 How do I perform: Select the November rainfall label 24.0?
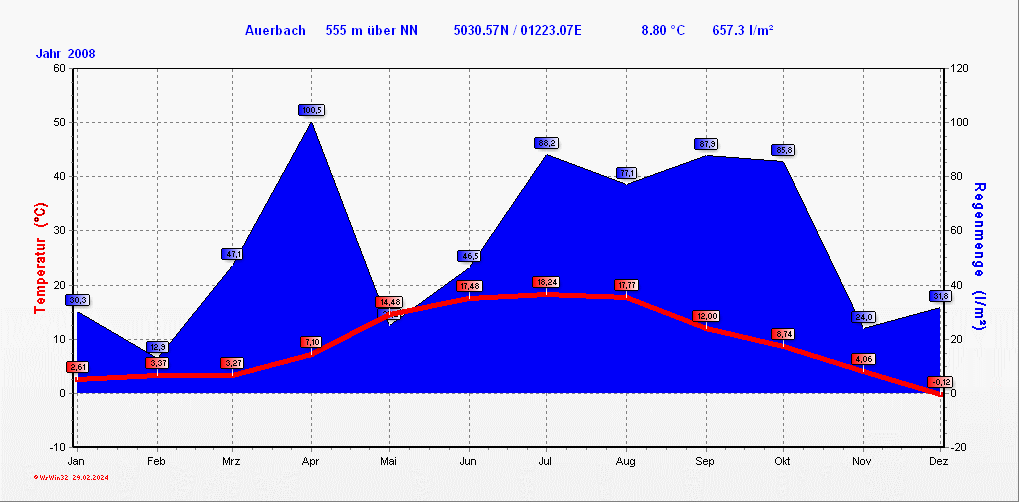point(863,317)
